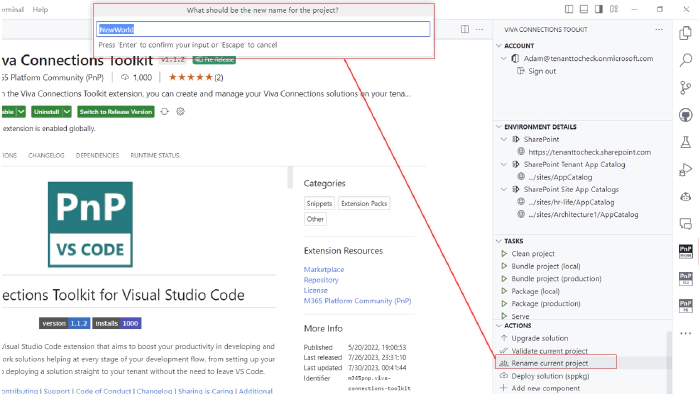Collapse the ACCOUNT section

499,46
